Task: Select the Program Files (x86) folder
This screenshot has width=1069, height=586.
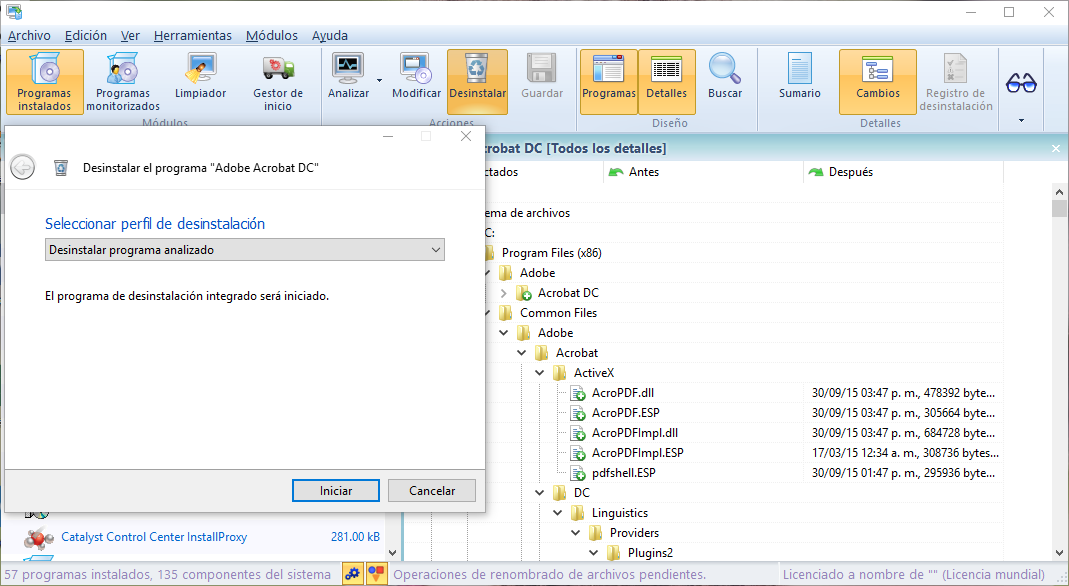Action: [x=552, y=253]
